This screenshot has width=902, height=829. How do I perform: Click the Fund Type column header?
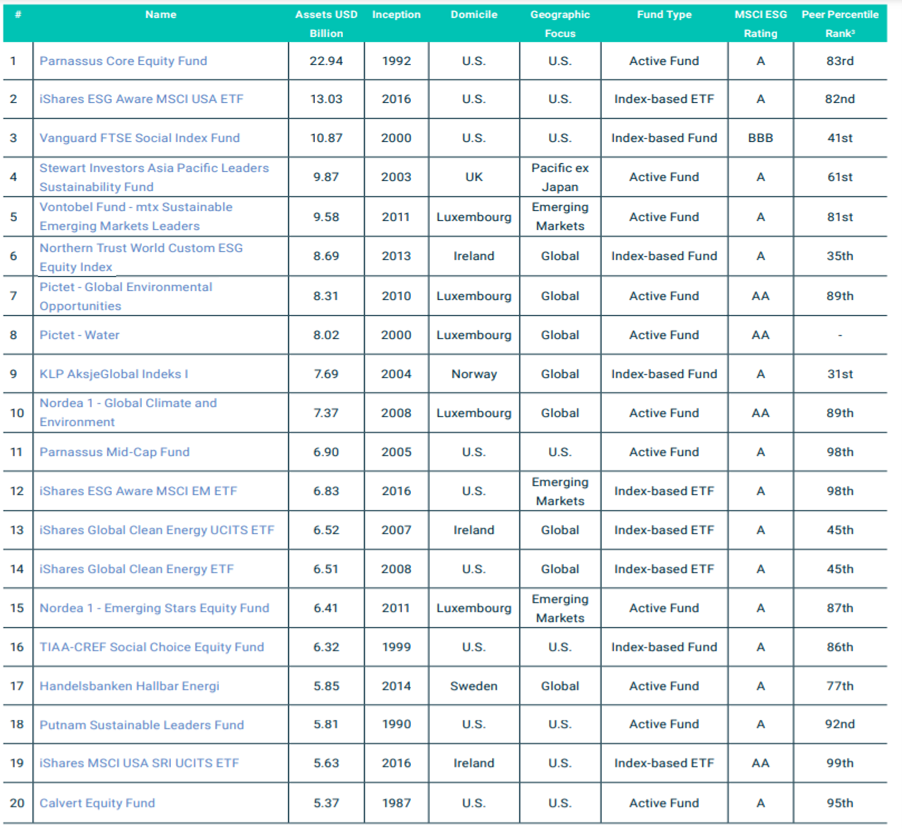[x=664, y=15]
